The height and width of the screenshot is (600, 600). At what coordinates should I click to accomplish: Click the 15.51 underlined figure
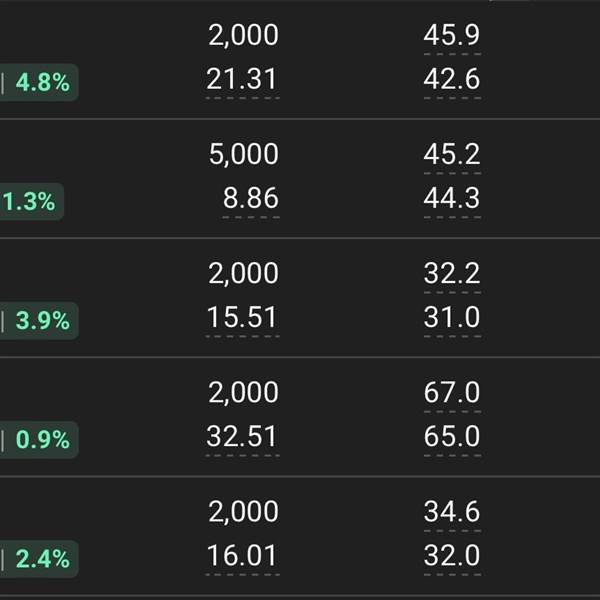242,318
